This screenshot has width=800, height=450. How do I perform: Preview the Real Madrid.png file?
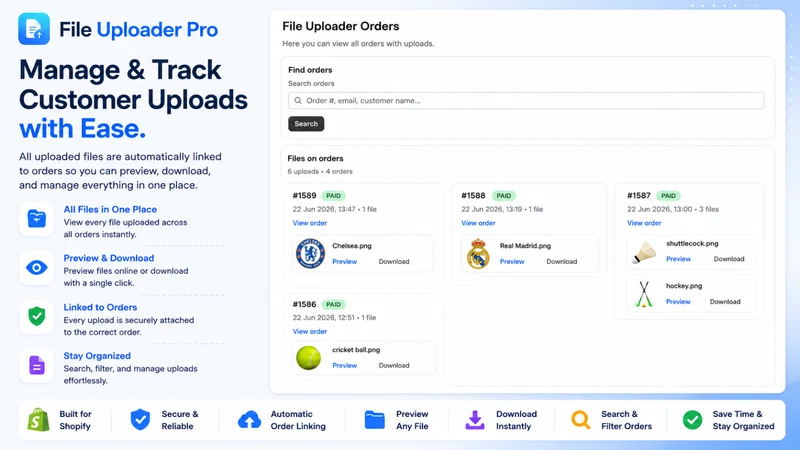coord(512,261)
